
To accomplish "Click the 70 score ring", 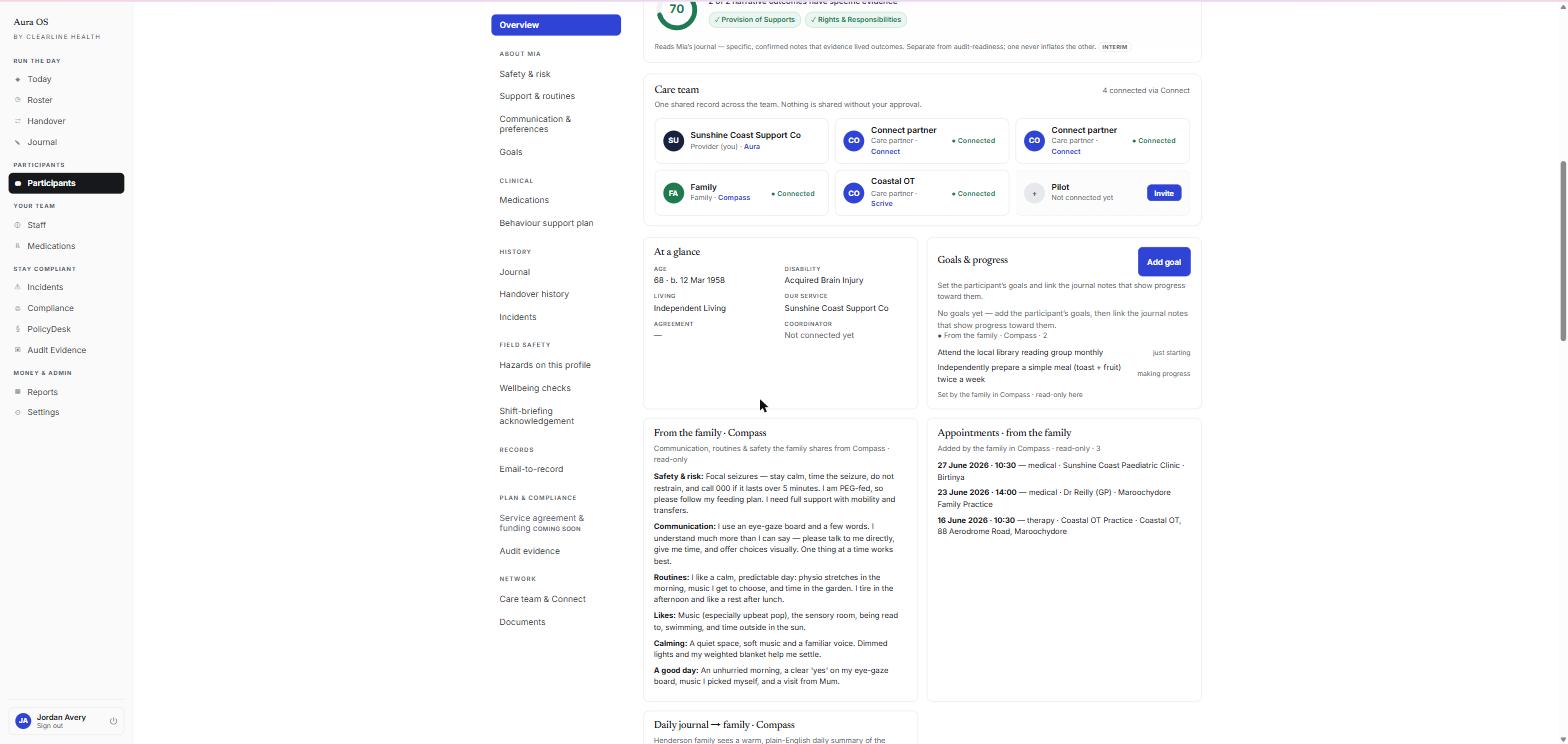I will (677, 10).
